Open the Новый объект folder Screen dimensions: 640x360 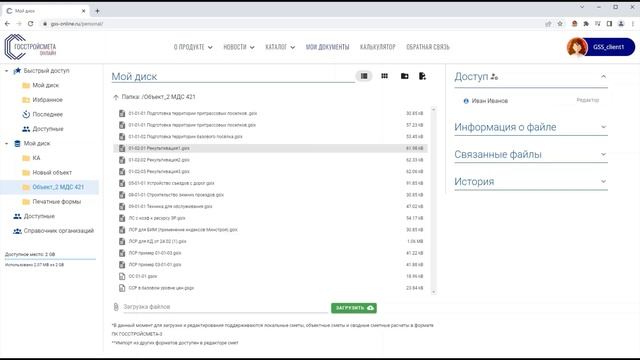pos(52,173)
